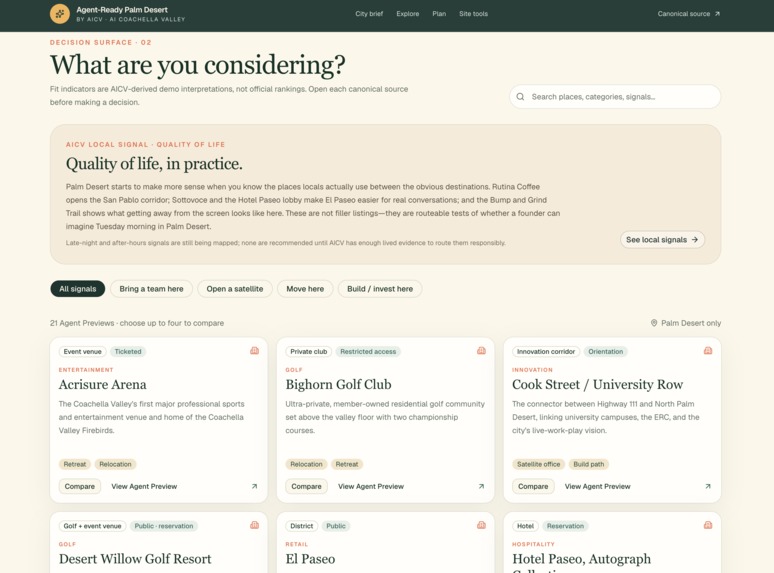Click the El Paseo card title
Viewport: 774px width, 573px height.
(x=310, y=559)
